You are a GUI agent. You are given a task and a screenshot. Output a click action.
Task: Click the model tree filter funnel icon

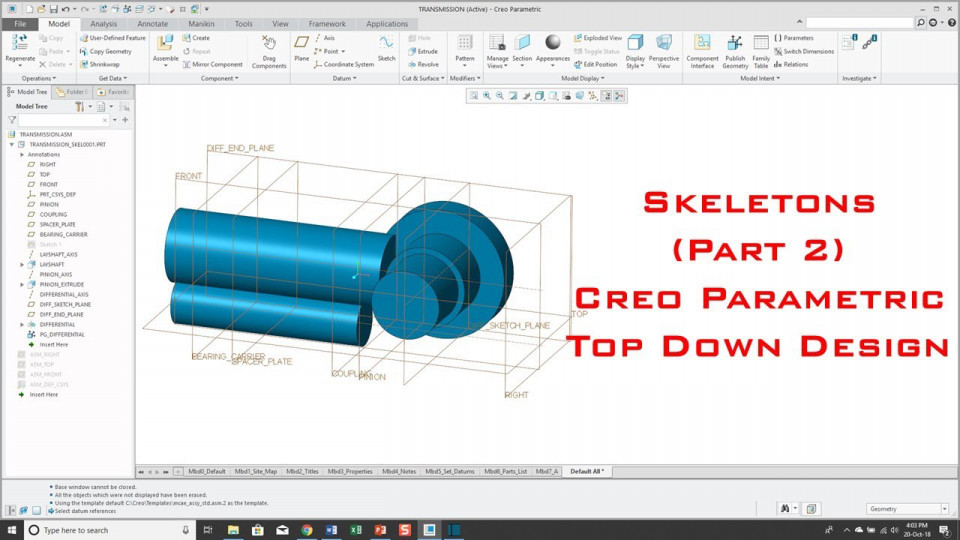tap(12, 120)
